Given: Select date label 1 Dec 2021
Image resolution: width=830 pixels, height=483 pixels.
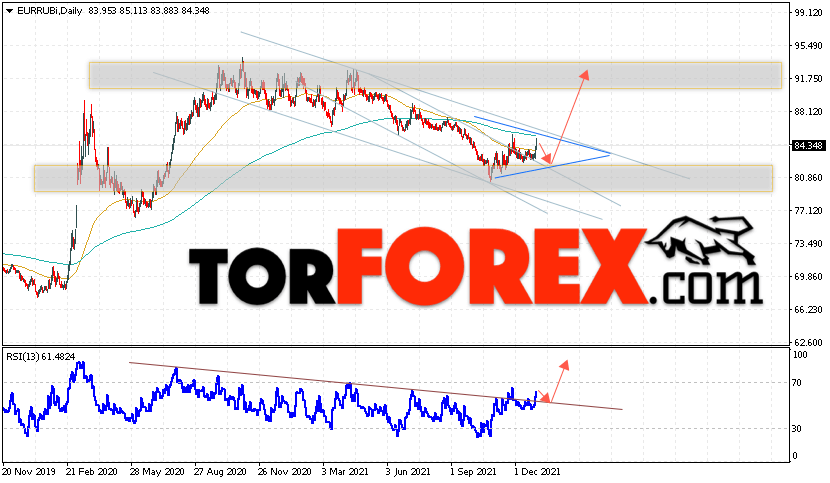Looking at the screenshot, I should click(x=539, y=471).
